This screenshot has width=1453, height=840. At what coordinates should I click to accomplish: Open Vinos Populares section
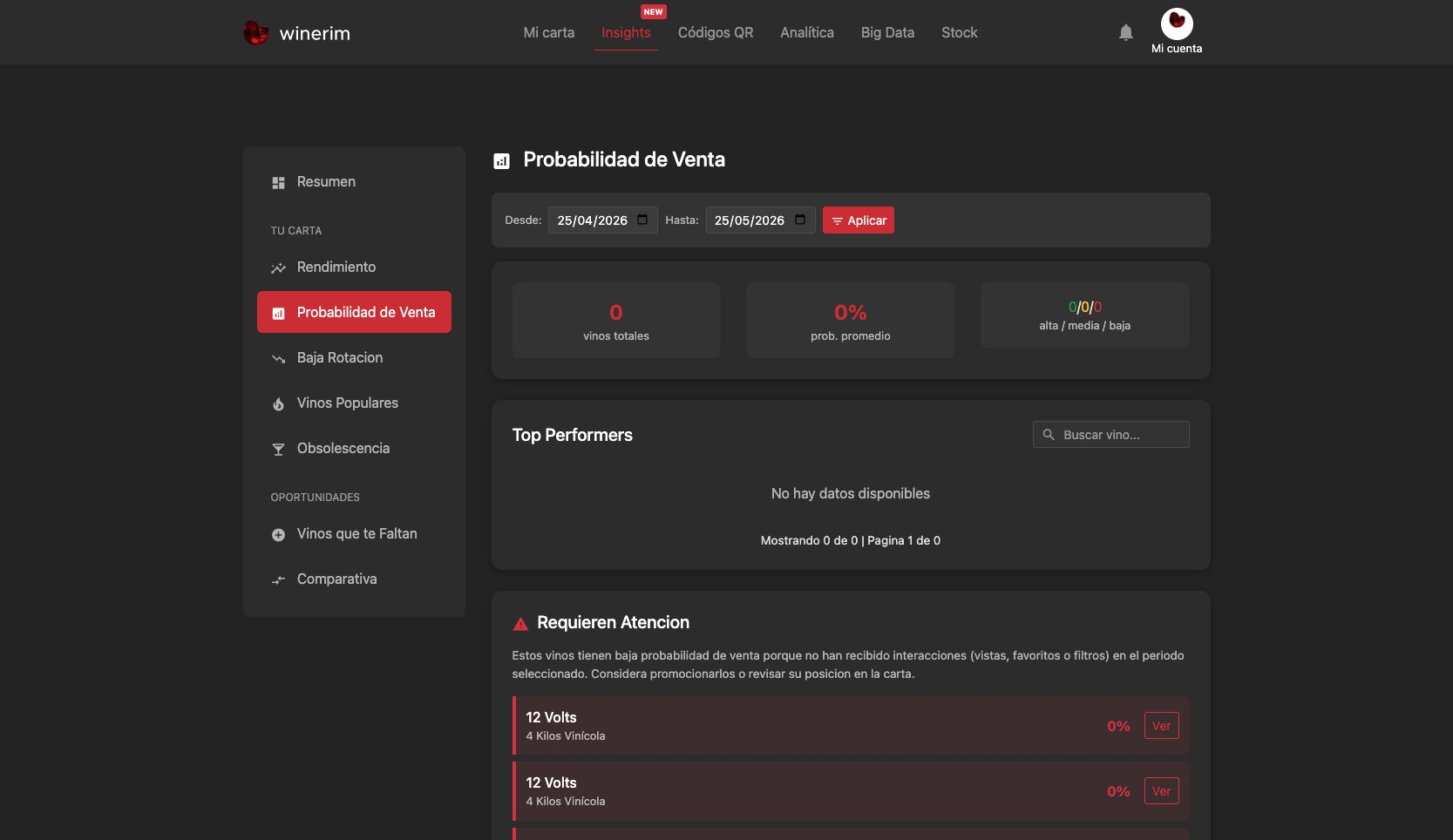(354, 403)
